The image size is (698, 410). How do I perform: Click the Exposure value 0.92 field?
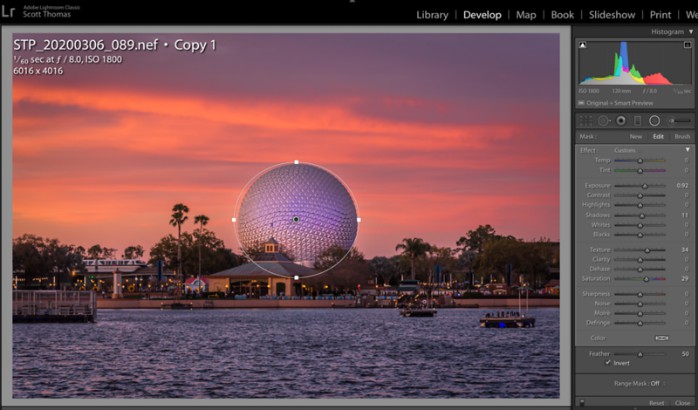682,186
